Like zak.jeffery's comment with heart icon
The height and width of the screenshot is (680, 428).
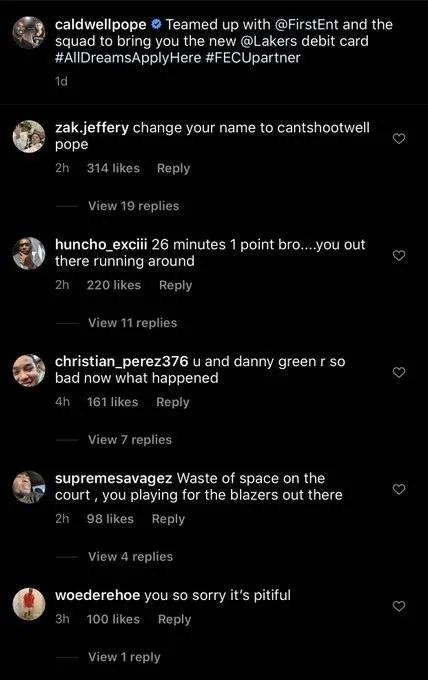[x=399, y=139]
